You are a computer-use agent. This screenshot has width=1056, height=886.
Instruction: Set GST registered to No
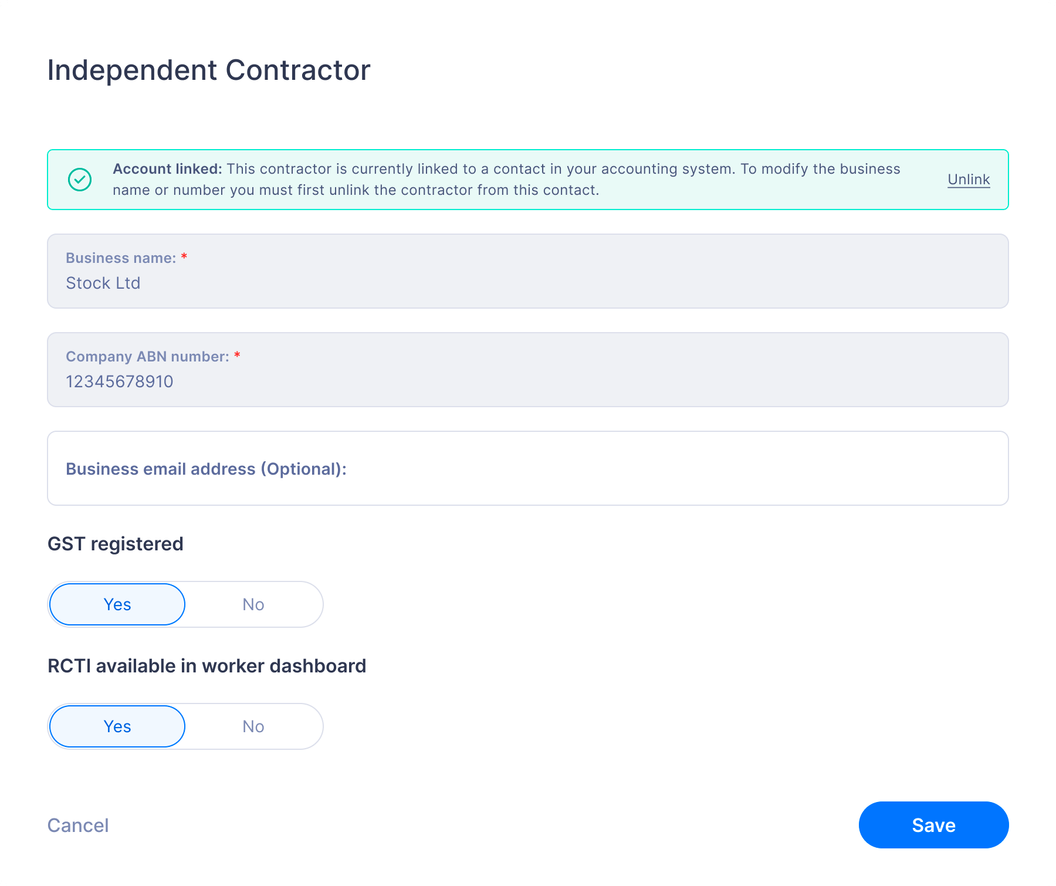pyautogui.click(x=253, y=605)
